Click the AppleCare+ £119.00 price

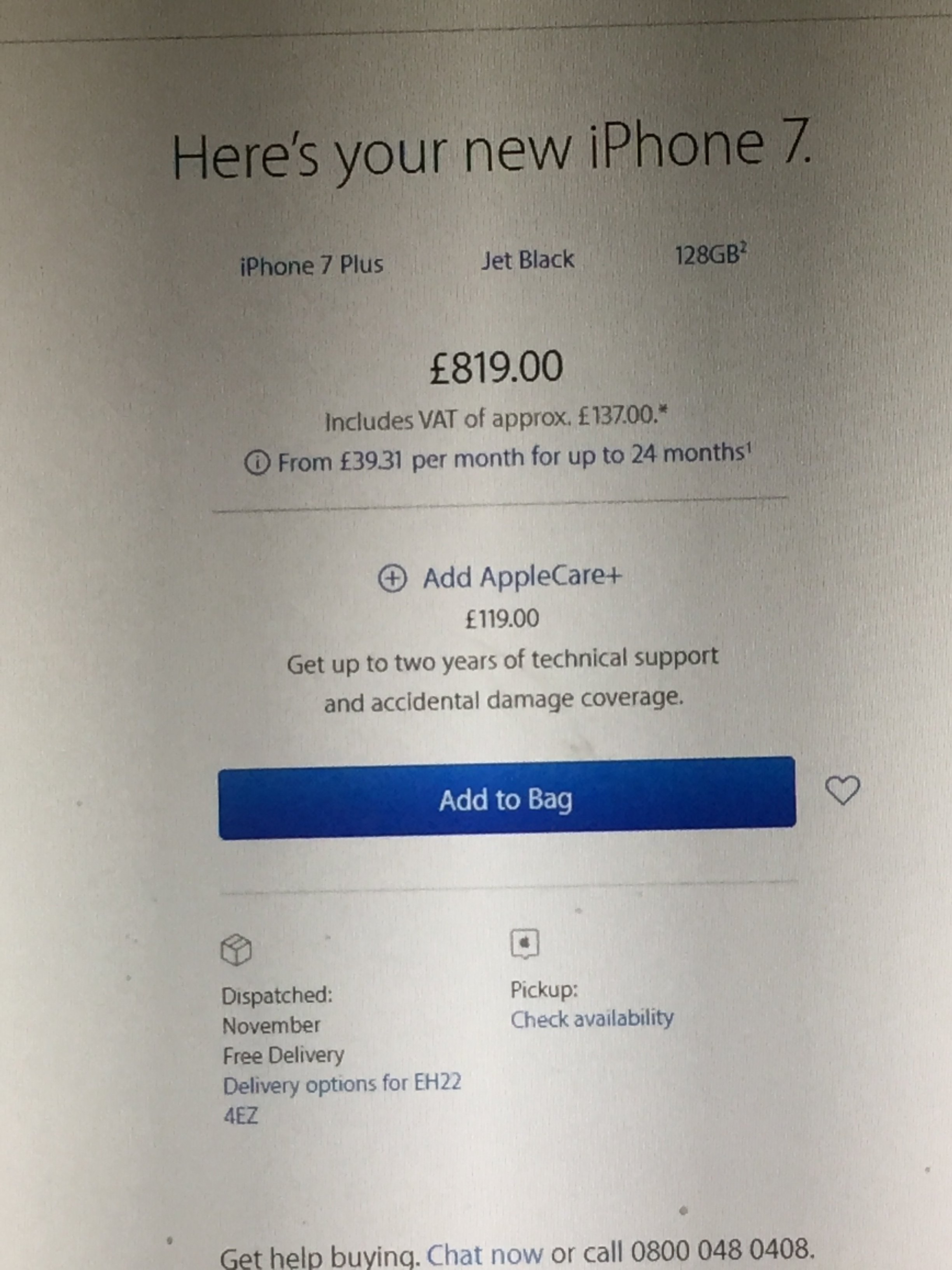point(502,619)
